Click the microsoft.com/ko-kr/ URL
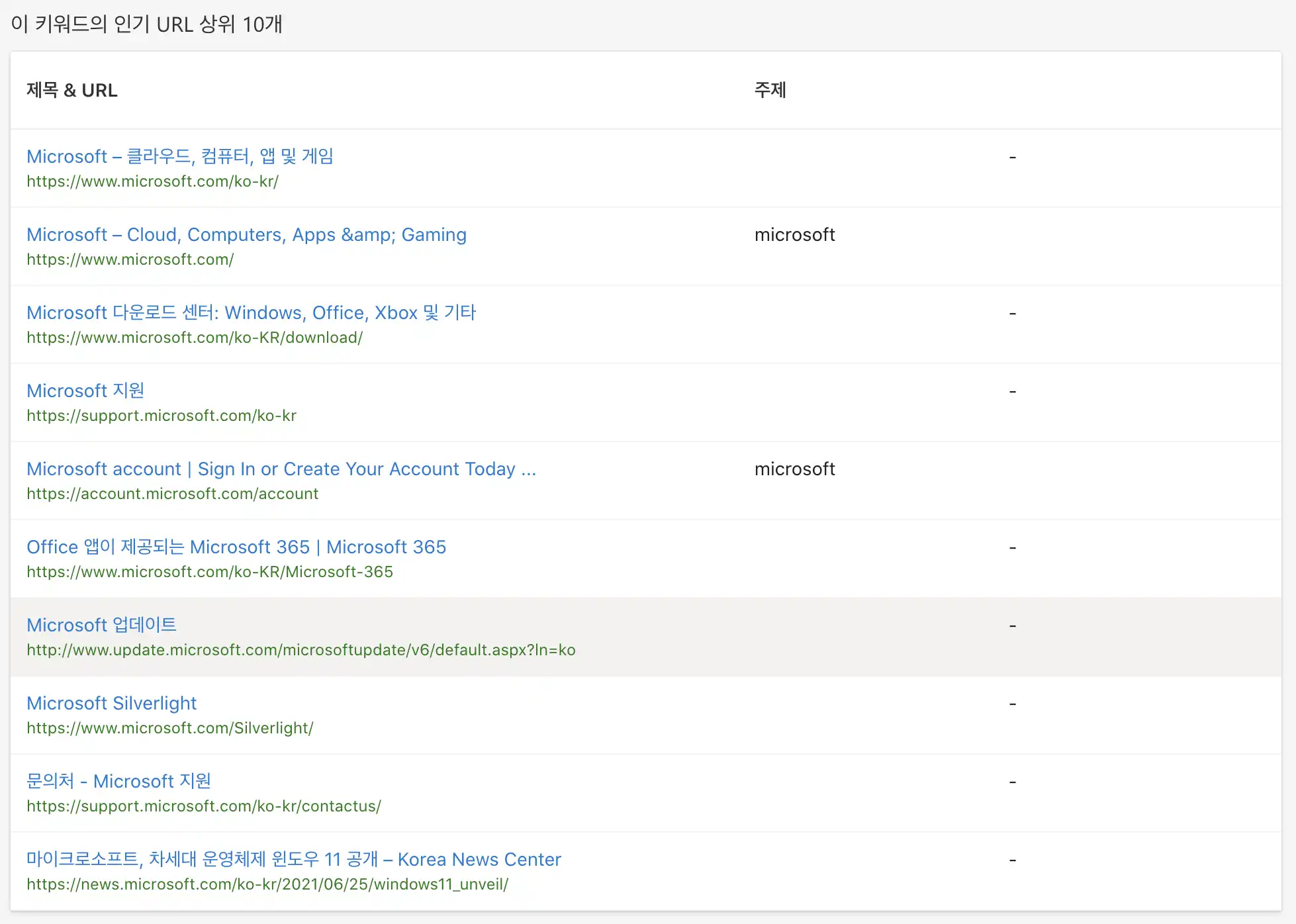The image size is (1296, 924). 152,181
